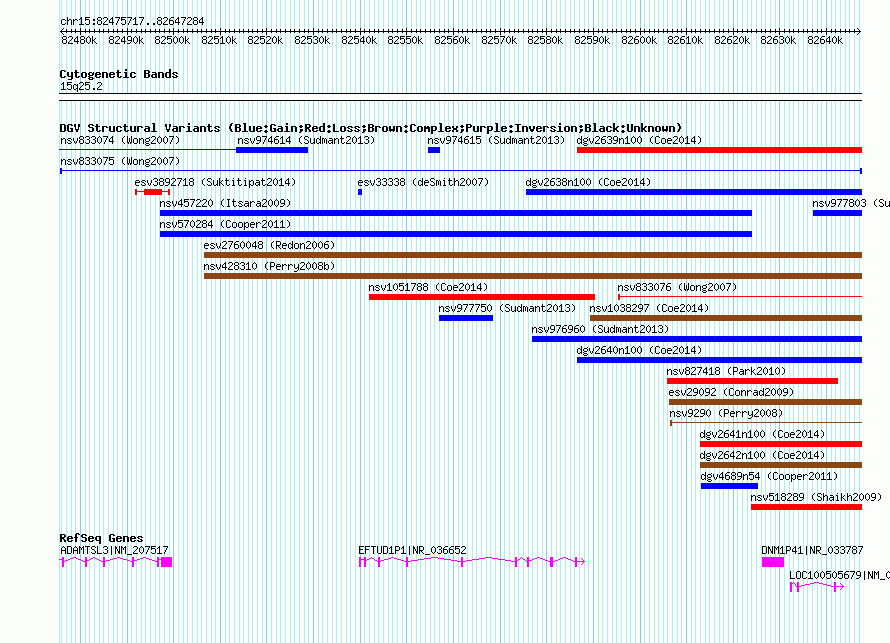The width and height of the screenshot is (890, 643).
Task: Click the nsv974614 (Sudmant2013) blue variant bar
Action: click(272, 150)
